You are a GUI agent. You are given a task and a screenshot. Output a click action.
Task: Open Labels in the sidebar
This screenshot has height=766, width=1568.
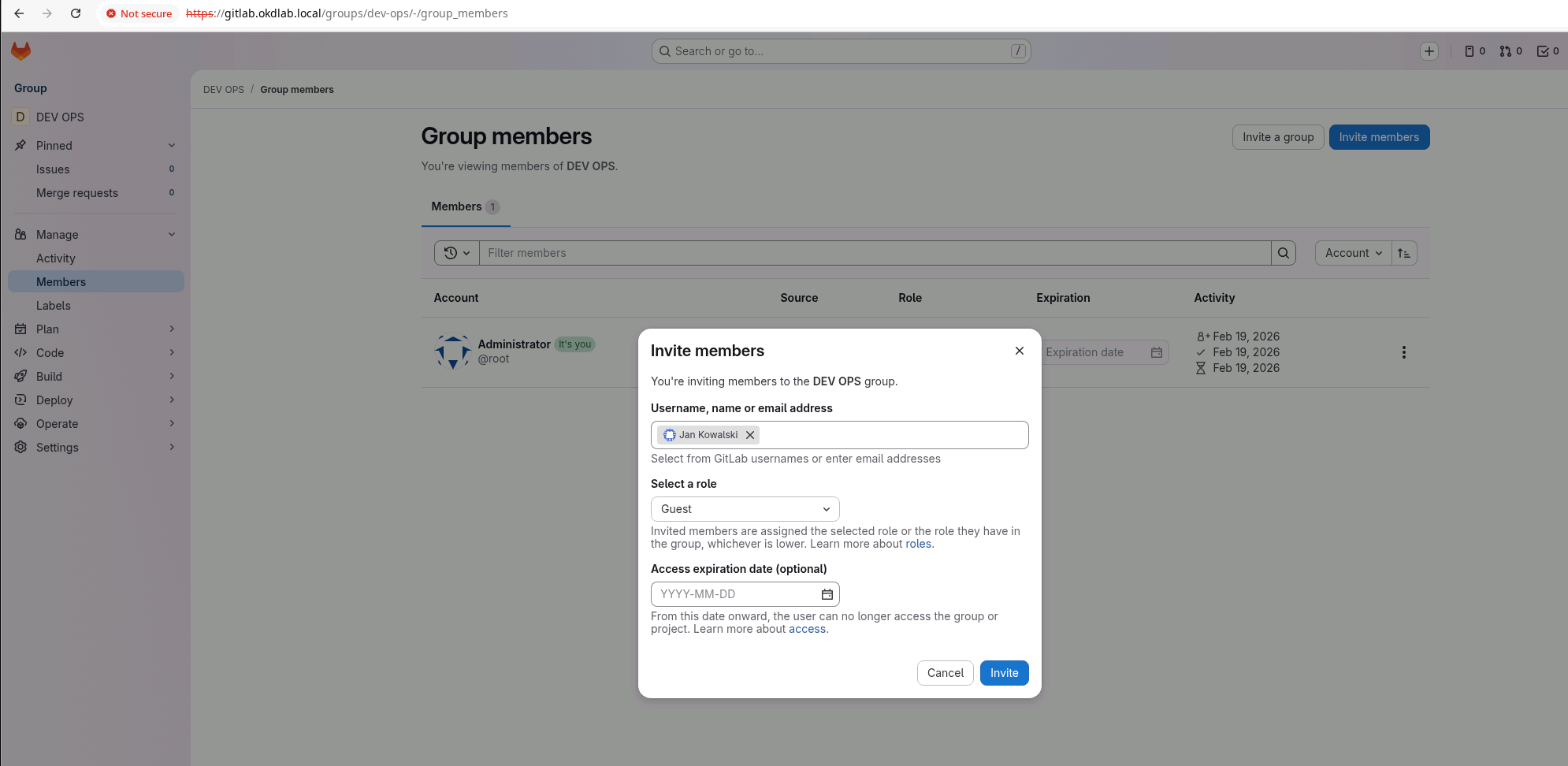click(x=54, y=306)
